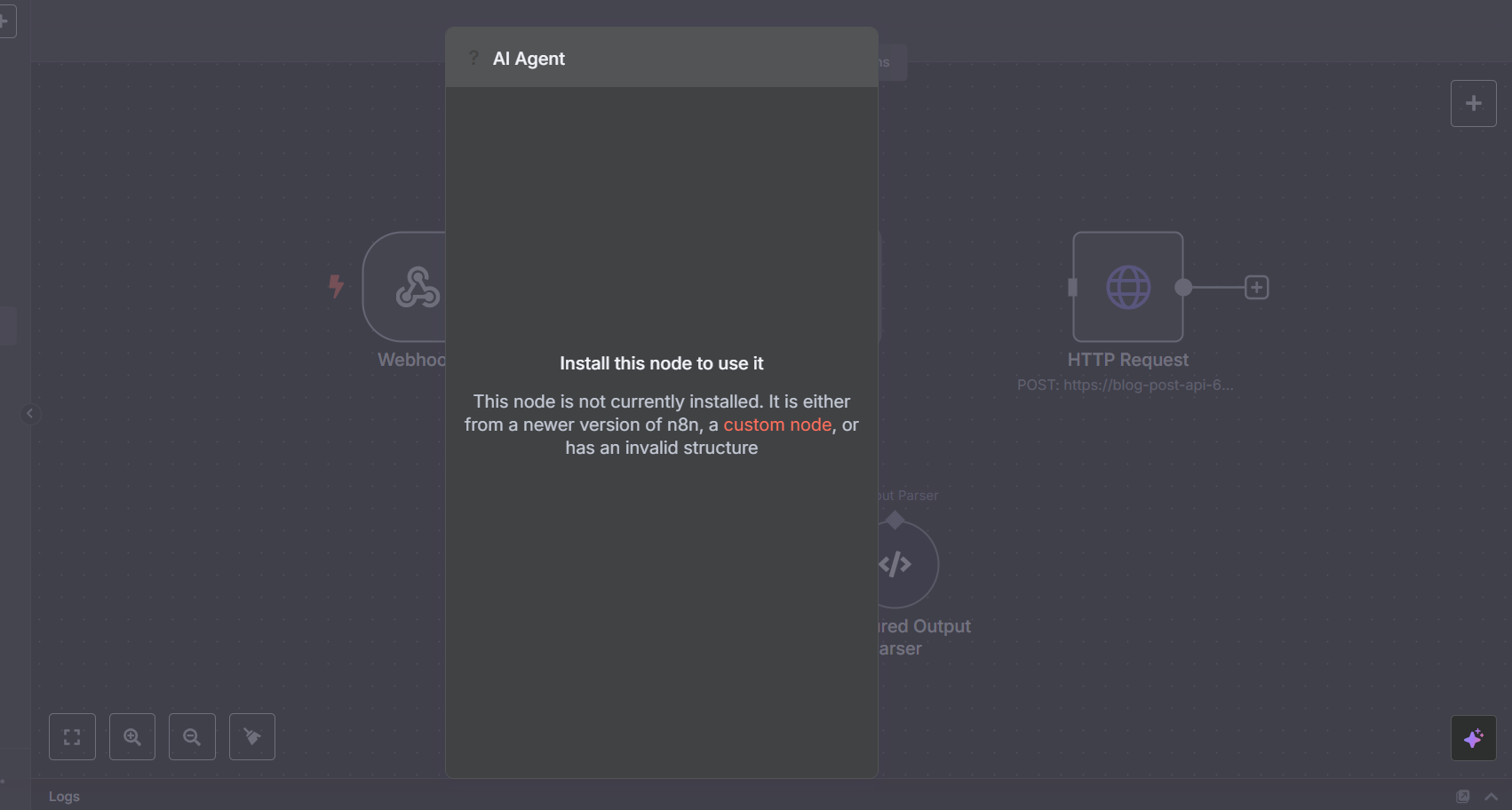Click the HTTP Request node label

pyautogui.click(x=1128, y=360)
